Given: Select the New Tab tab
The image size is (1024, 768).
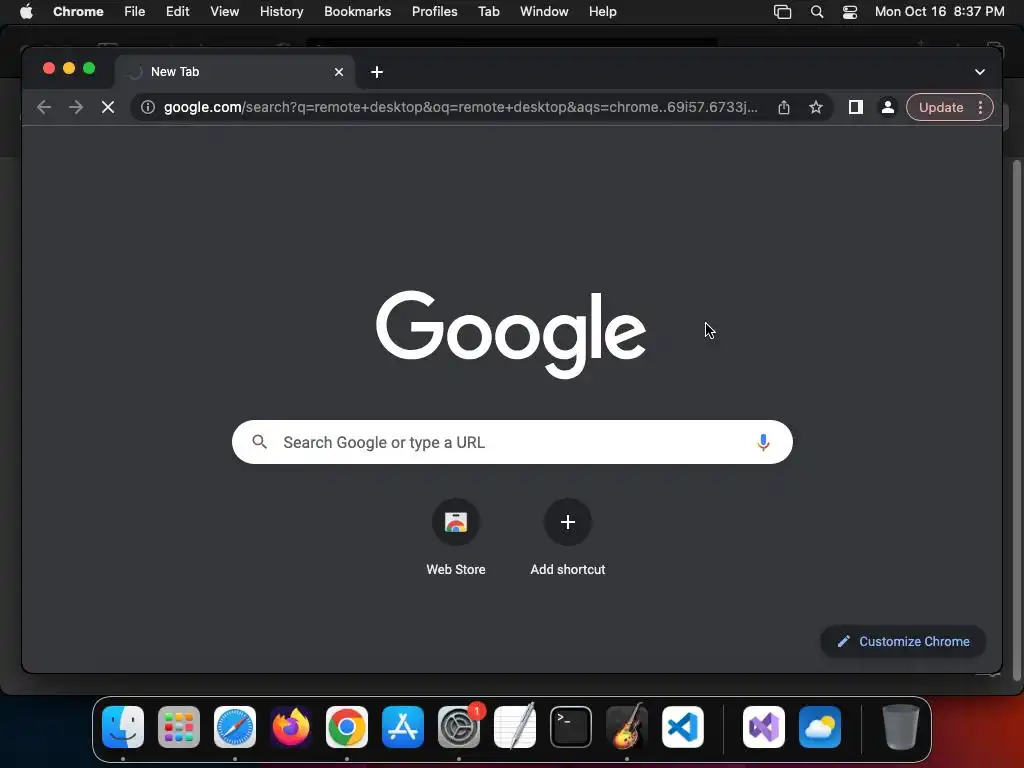Looking at the screenshot, I should tap(234, 72).
